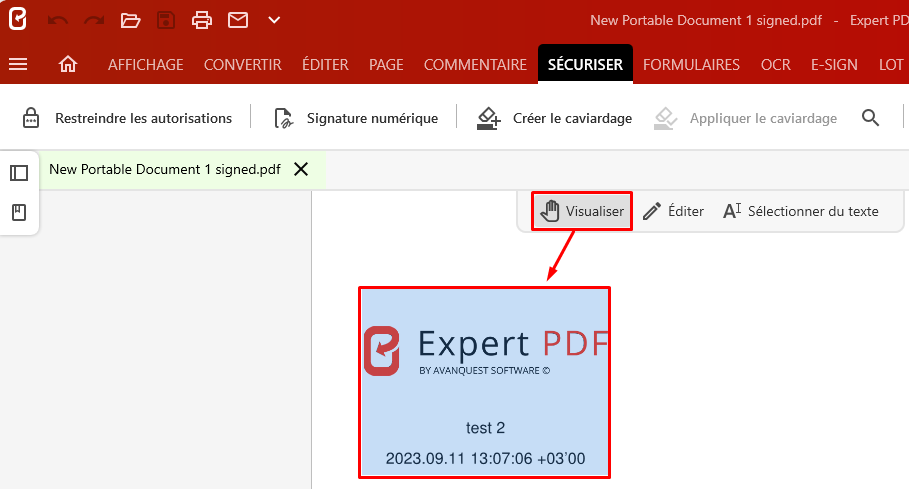The height and width of the screenshot is (489, 909).
Task: Click the signature date 2023.09.11 13:07:06
Action: (x=485, y=458)
